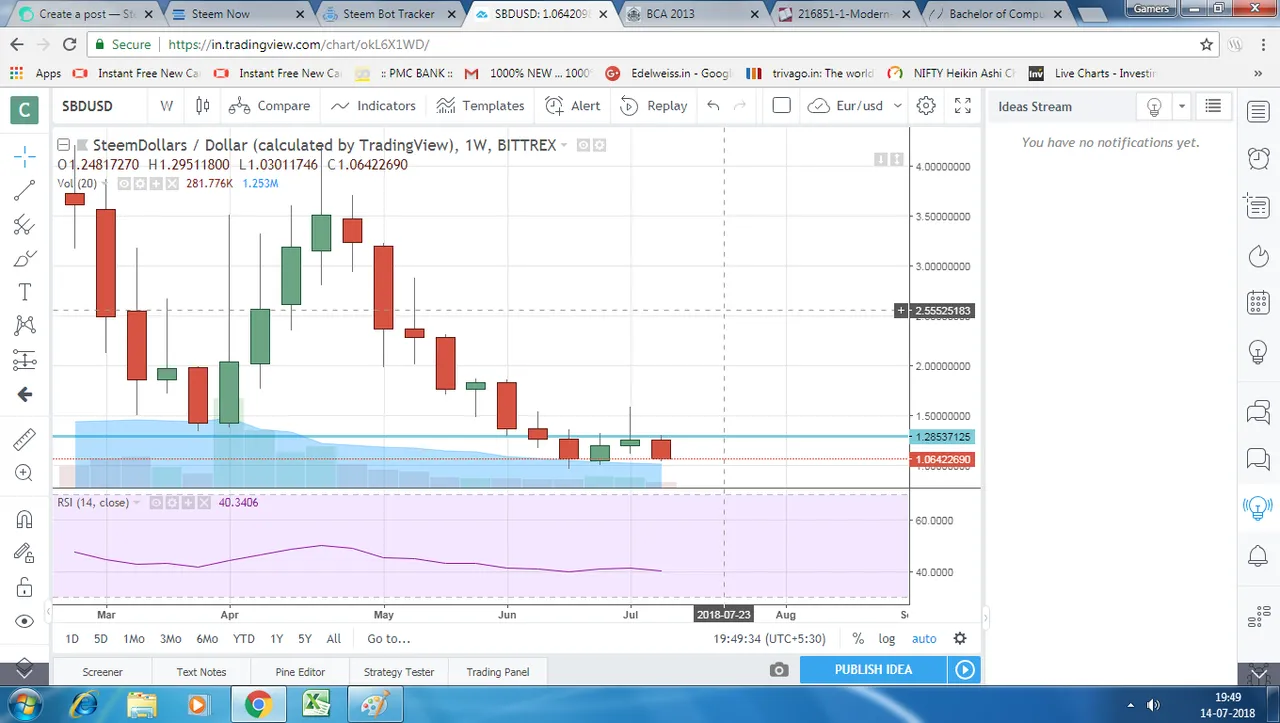Click the PUBLISH IDEA button

[873, 670]
